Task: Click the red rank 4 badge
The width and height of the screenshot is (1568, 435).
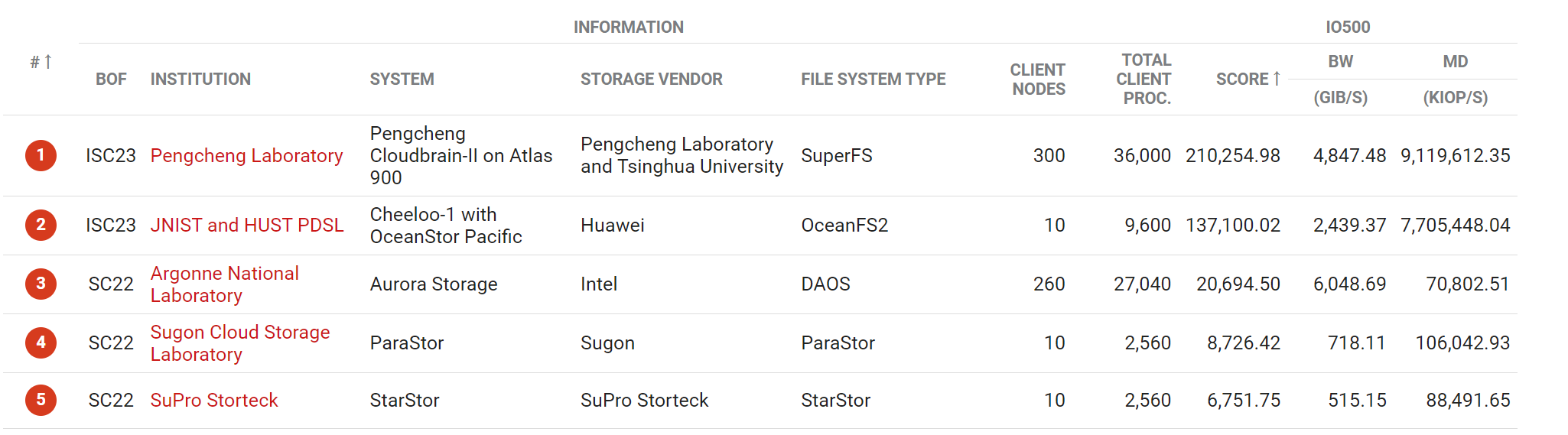Action: (41, 342)
